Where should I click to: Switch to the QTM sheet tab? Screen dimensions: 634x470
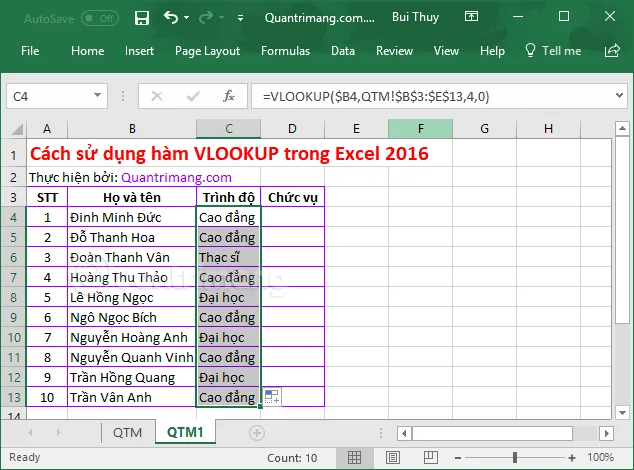[127, 432]
